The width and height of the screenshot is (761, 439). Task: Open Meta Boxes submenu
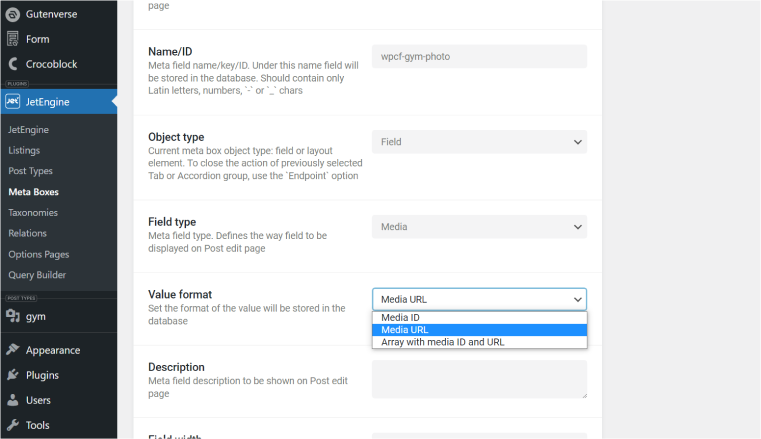tap(33, 192)
